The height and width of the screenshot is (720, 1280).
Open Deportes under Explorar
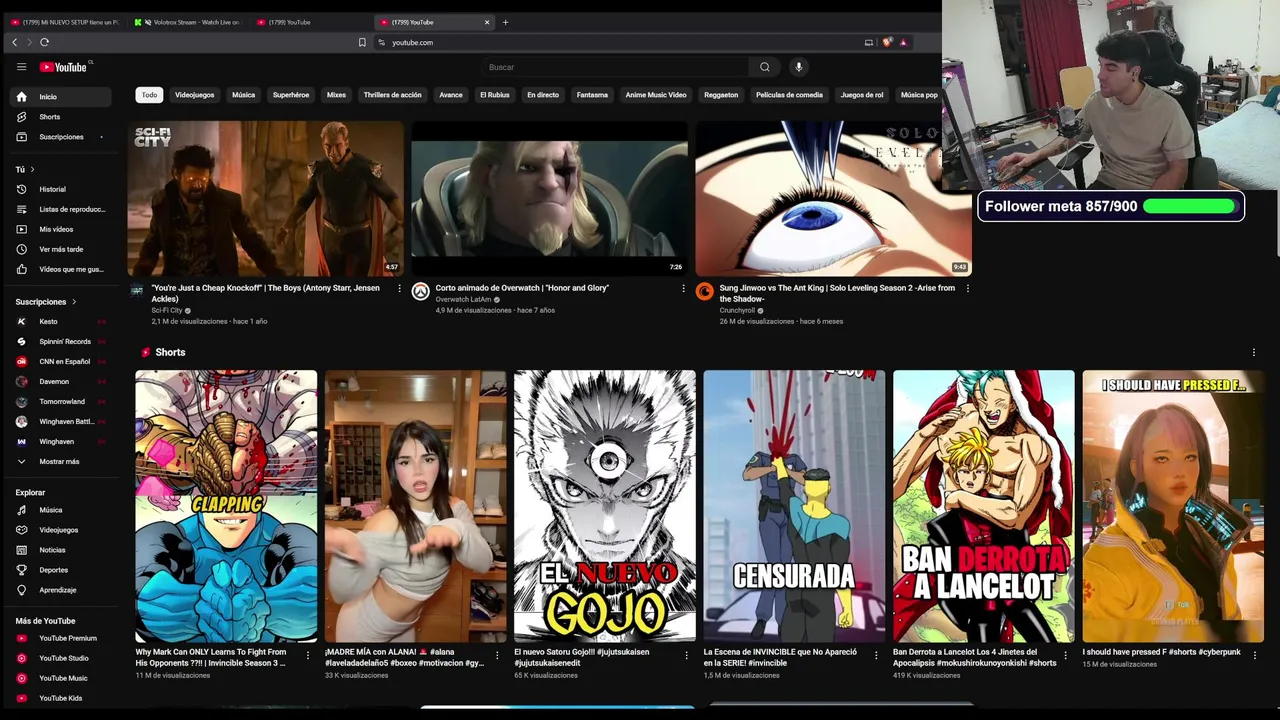pyautogui.click(x=61, y=570)
